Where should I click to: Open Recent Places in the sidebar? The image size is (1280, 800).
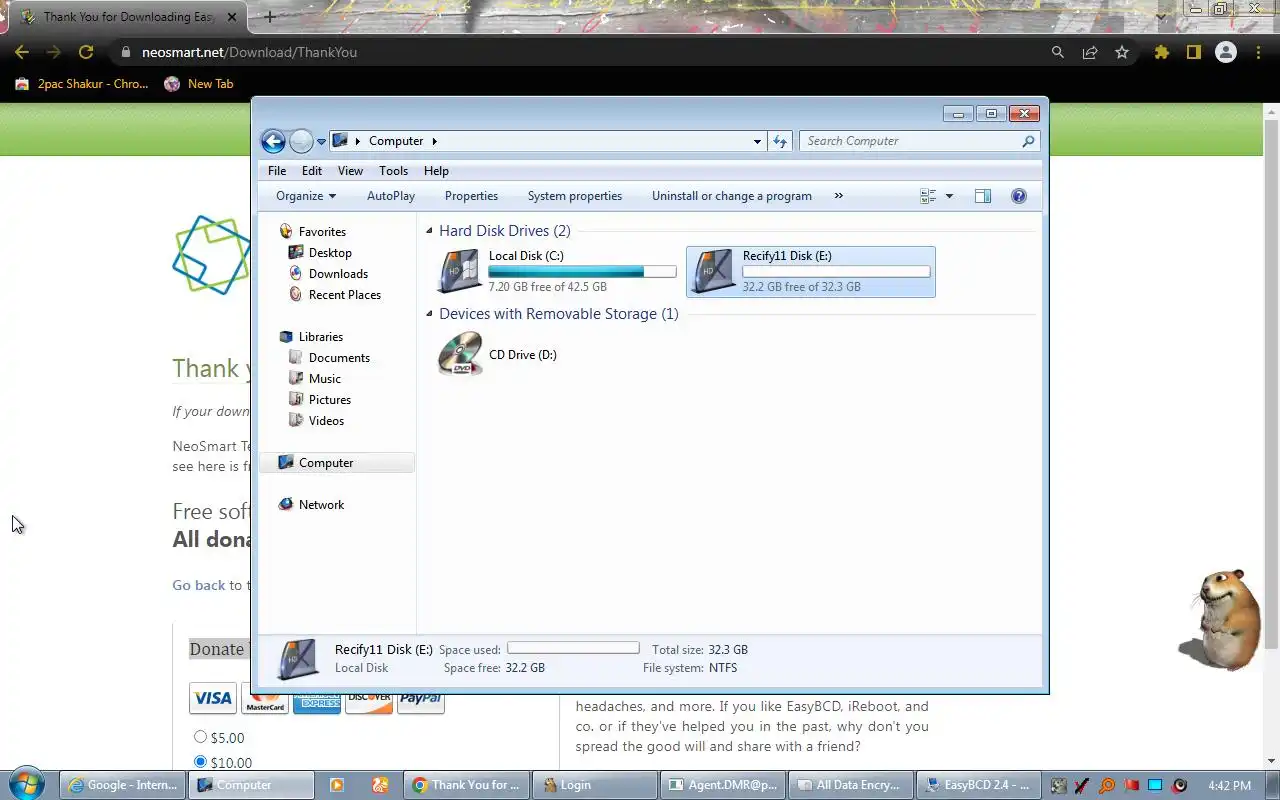344,295
